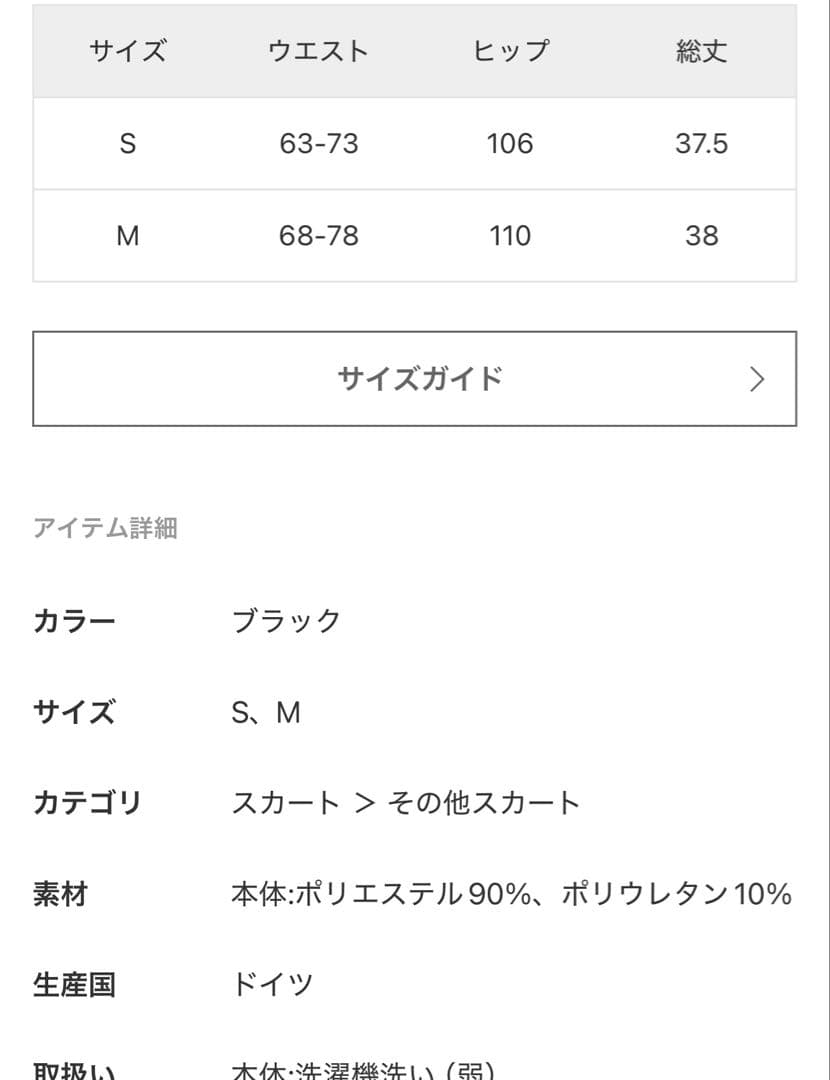Click the S、M size value text
The width and height of the screenshot is (830, 1080).
[265, 713]
